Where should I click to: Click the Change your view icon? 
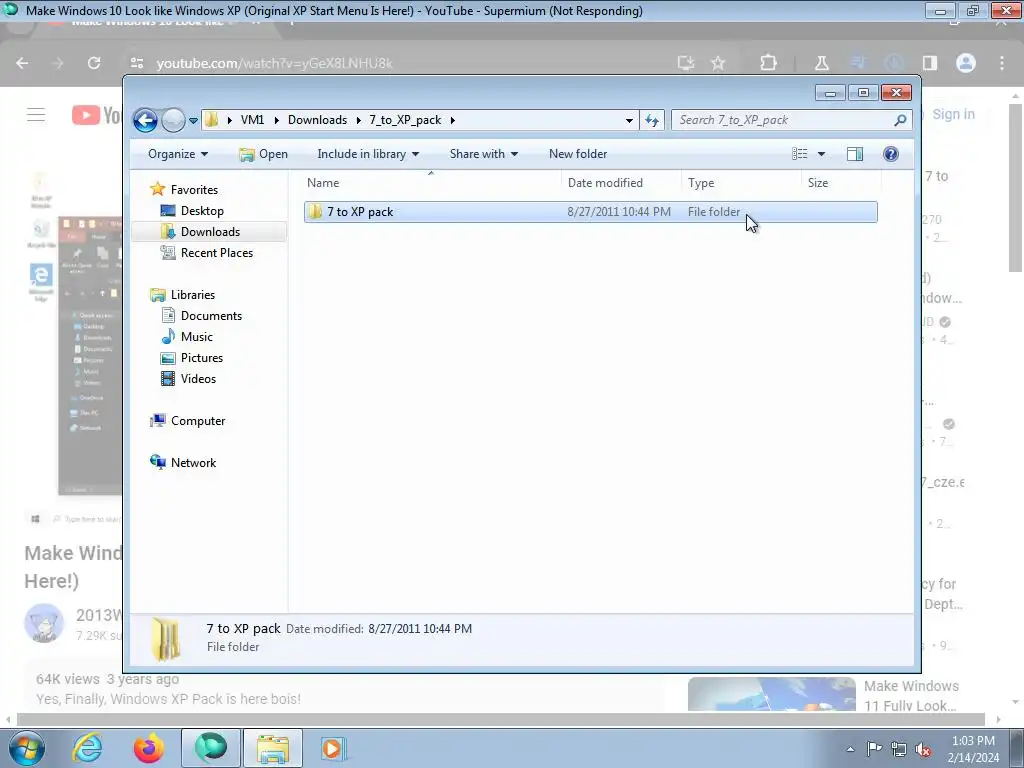tap(799, 154)
